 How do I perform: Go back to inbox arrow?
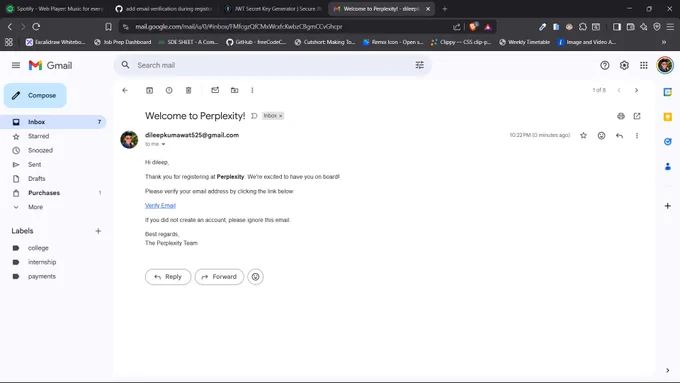[x=125, y=90]
